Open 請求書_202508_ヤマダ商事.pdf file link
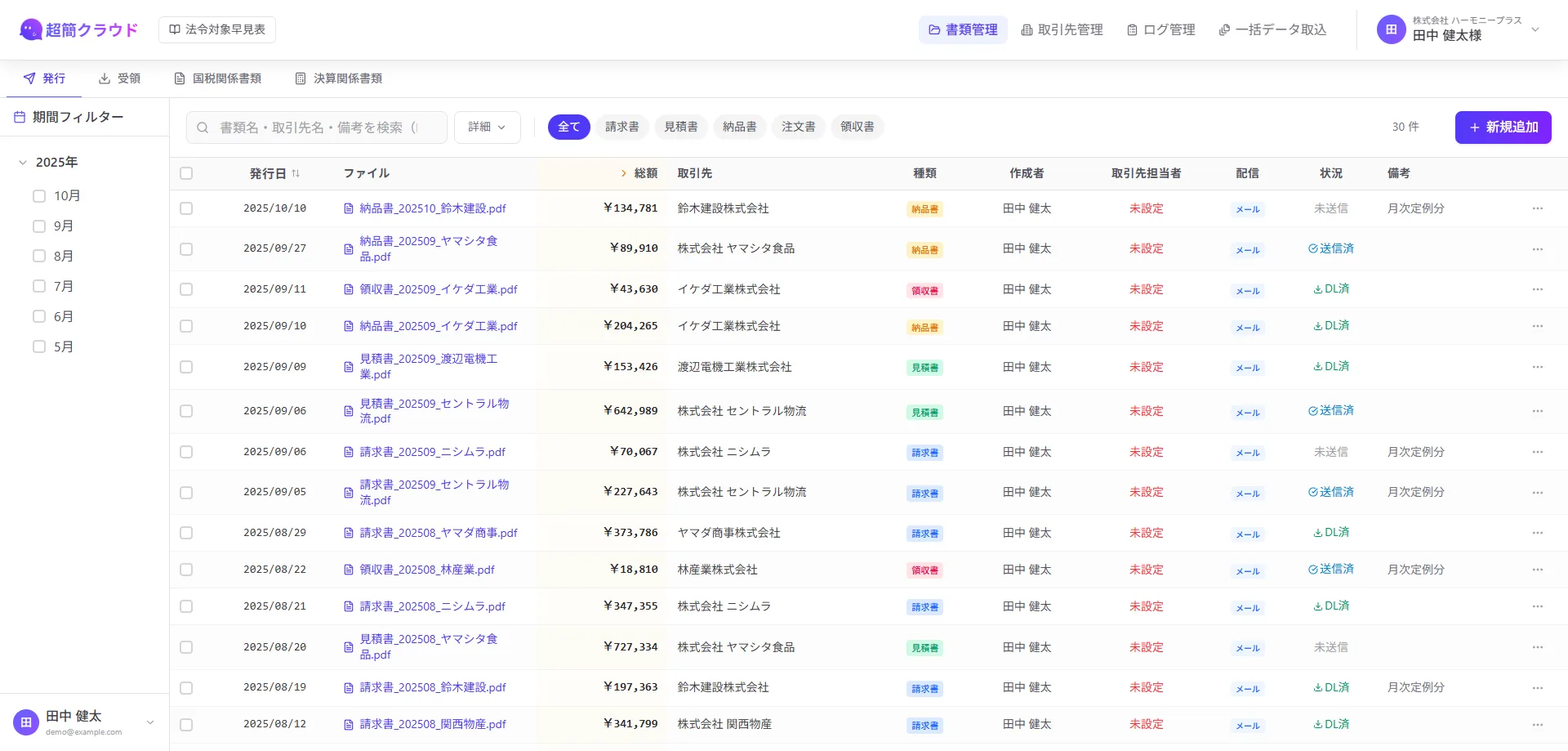 pyautogui.click(x=439, y=533)
